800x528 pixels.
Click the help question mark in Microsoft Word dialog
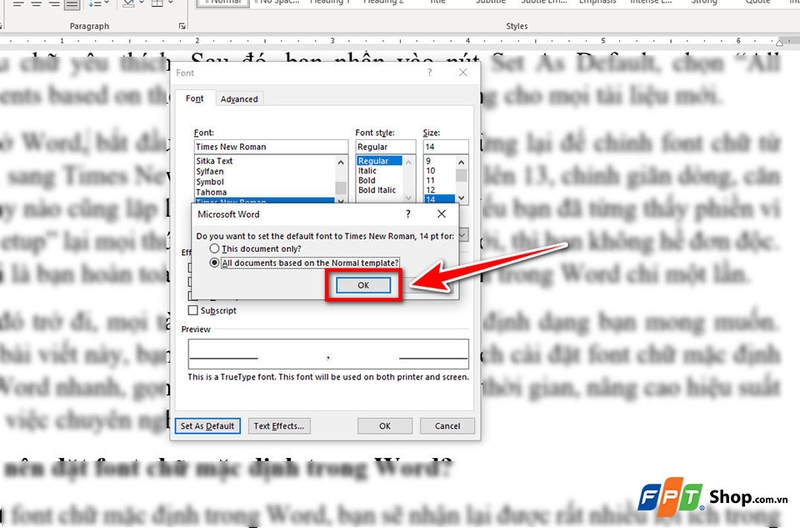(x=408, y=214)
